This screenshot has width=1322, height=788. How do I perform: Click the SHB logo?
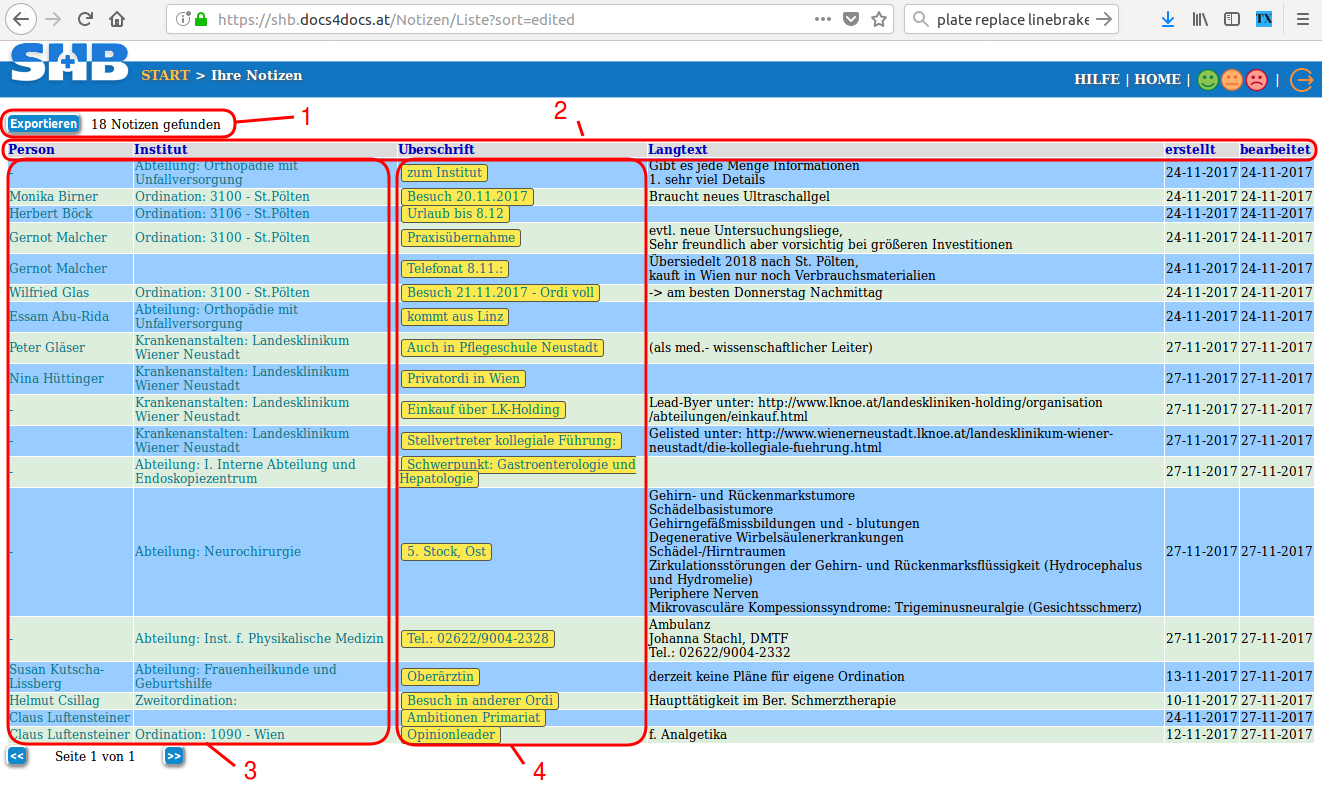click(x=69, y=63)
